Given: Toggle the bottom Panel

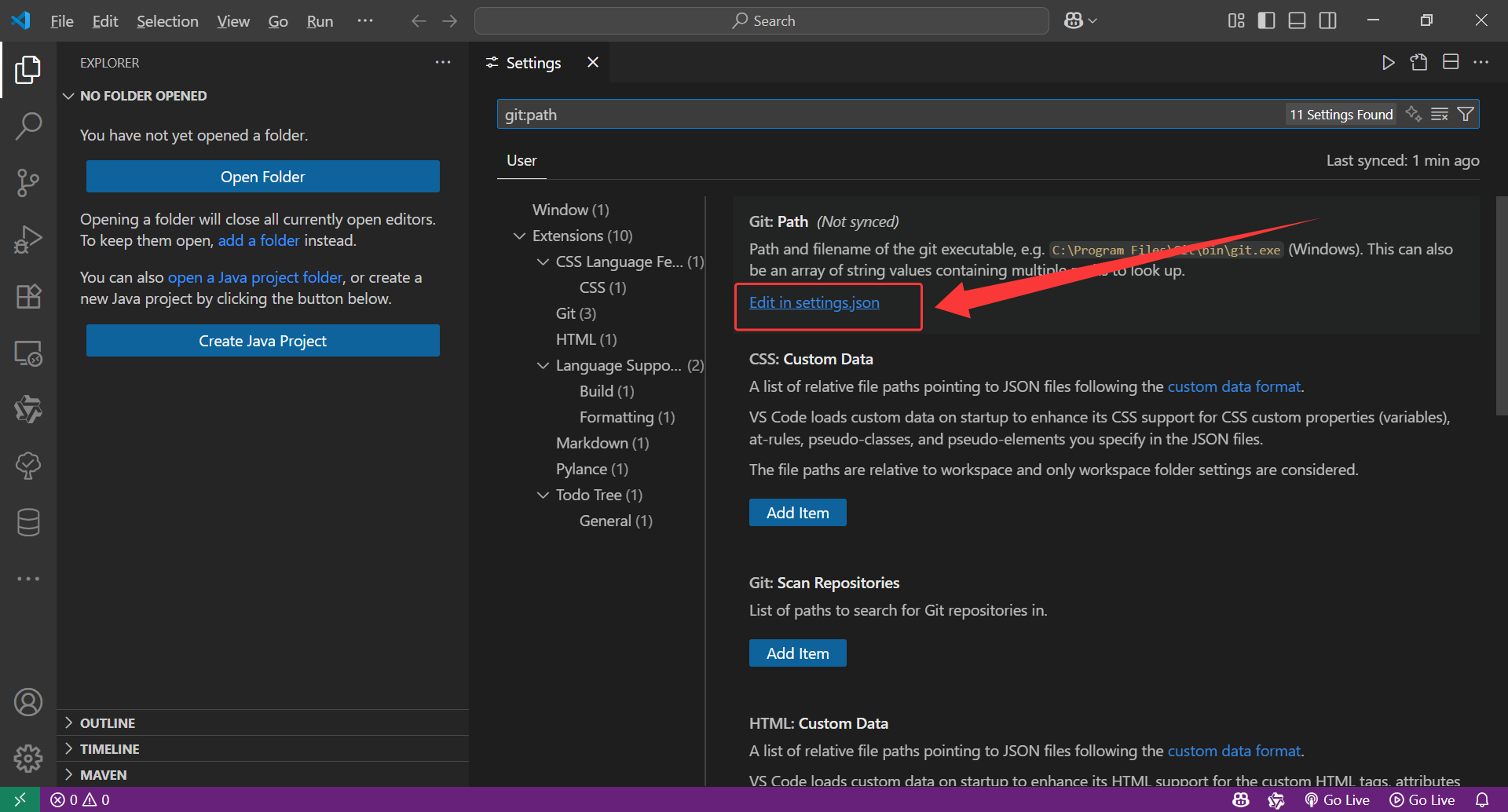Looking at the screenshot, I should (x=1298, y=20).
